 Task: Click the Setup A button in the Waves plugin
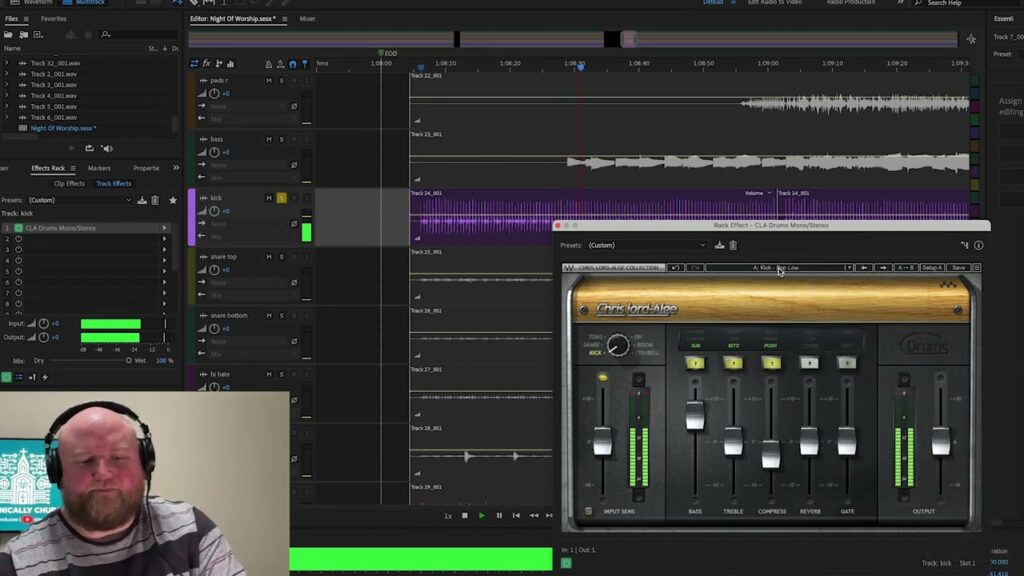[x=932, y=268]
